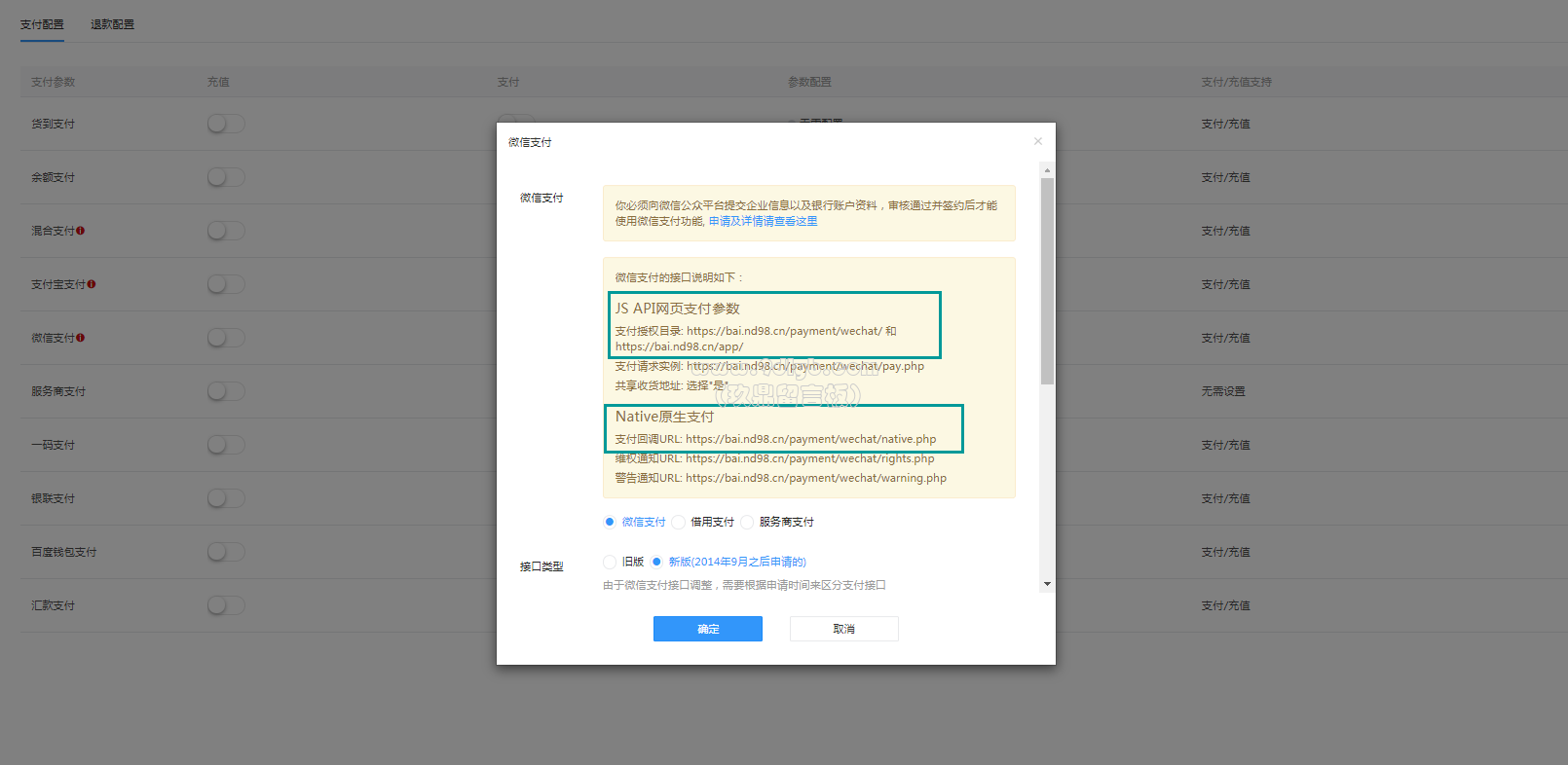Click the red info icon beside 混合支付
Screen dimensions: 1568x765
80,231
